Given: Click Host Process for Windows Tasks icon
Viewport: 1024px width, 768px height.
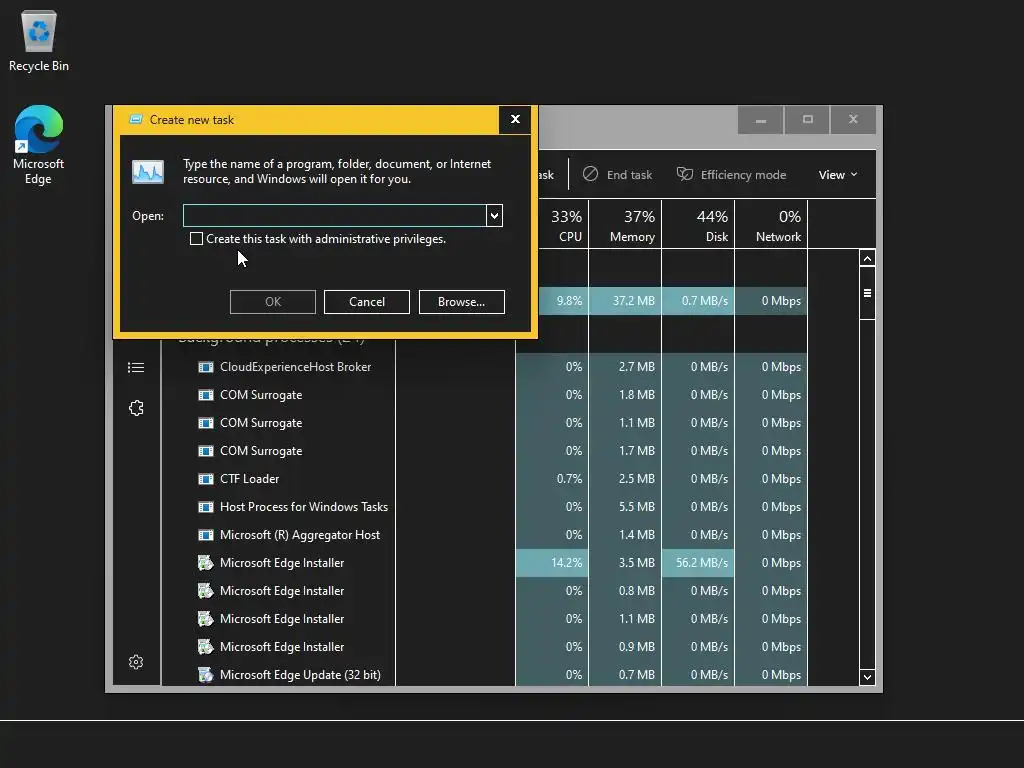Looking at the screenshot, I should 206,507.
